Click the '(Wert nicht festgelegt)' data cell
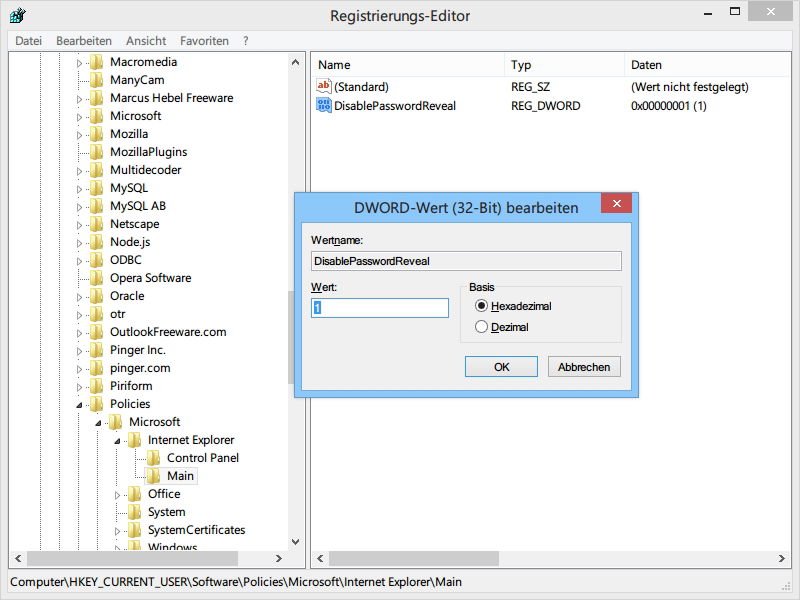Viewport: 800px width, 600px height. 689,87
